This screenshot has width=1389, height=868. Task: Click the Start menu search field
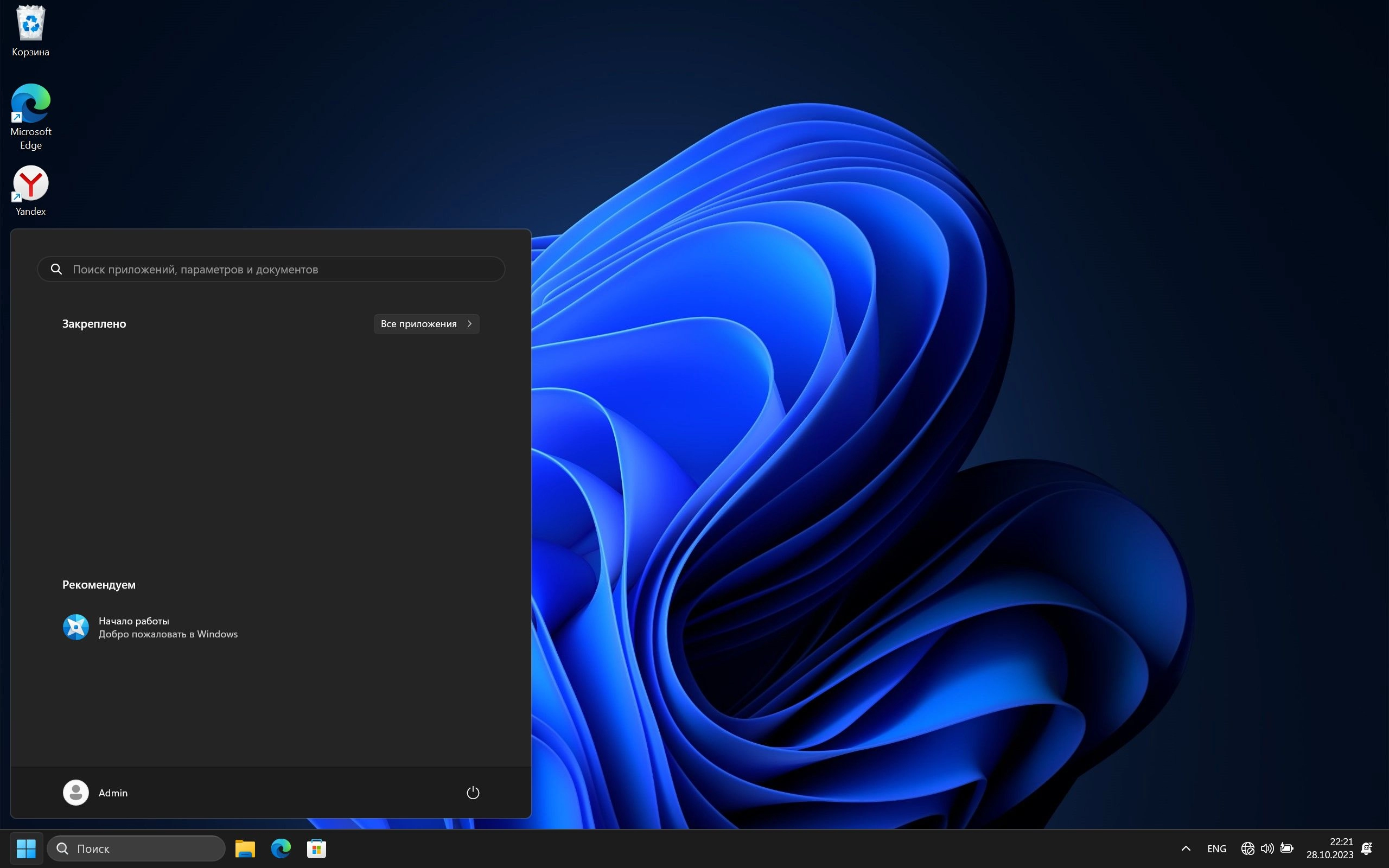point(271,269)
